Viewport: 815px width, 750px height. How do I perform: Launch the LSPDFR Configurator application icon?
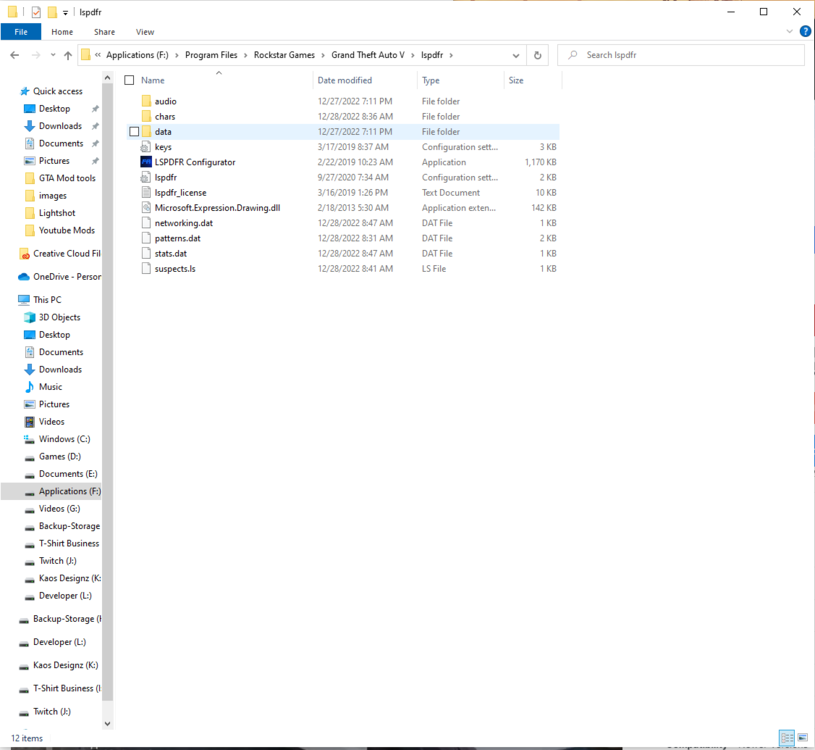tap(146, 162)
